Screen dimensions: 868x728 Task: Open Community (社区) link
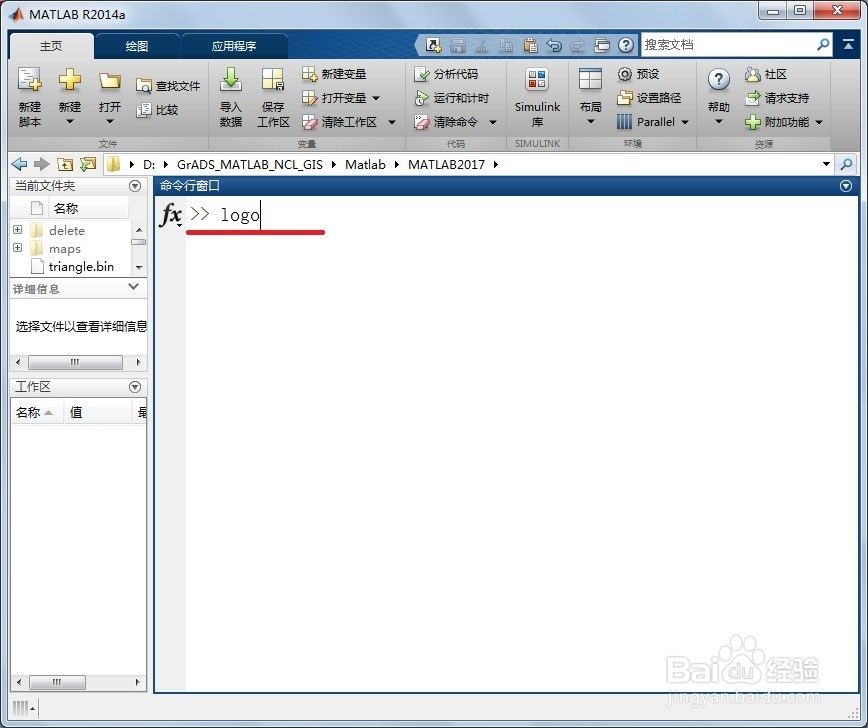coord(766,74)
